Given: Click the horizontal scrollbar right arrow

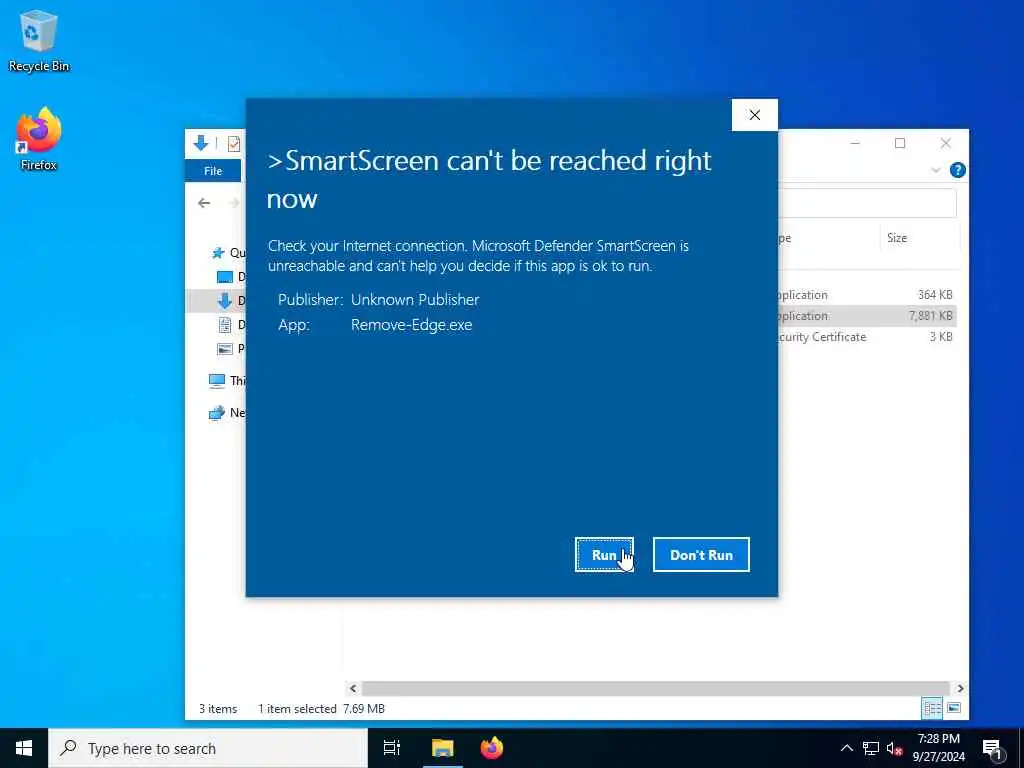Looking at the screenshot, I should coord(960,688).
